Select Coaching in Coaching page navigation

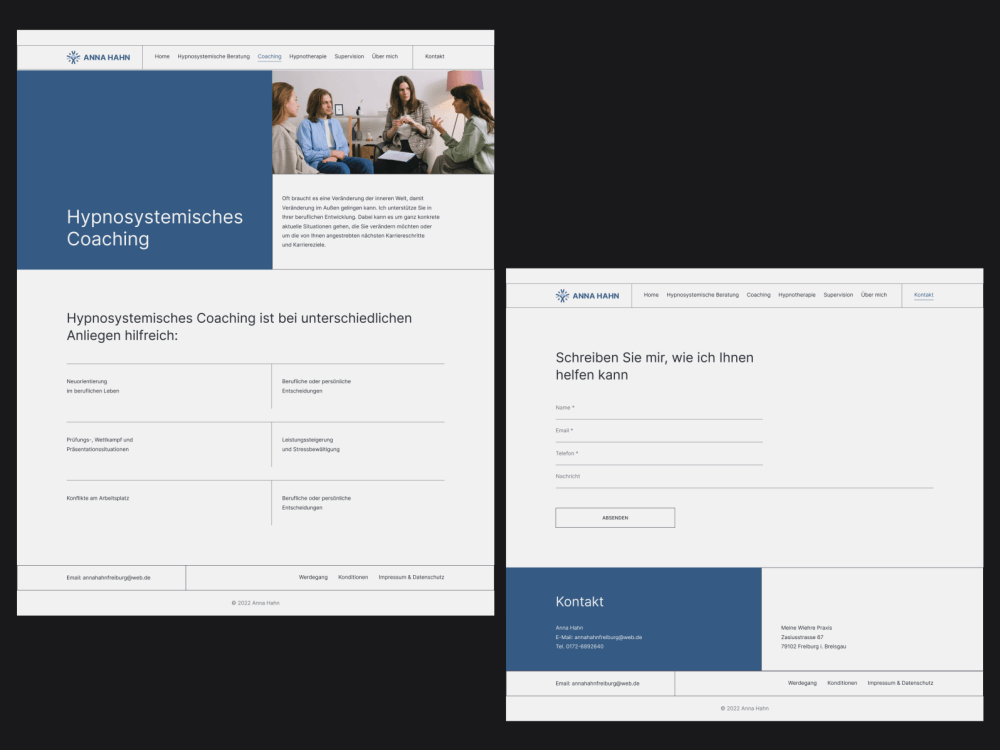point(269,57)
